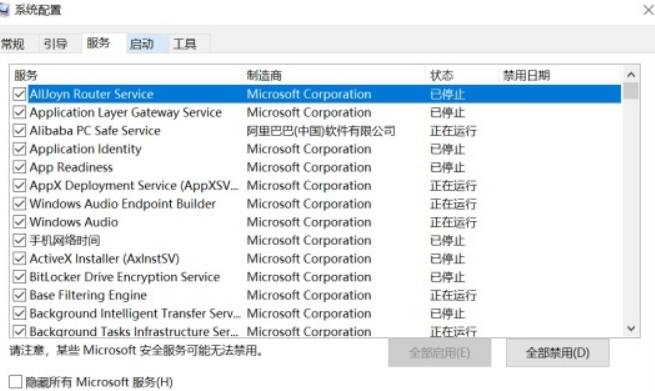655x391 pixels.
Task: Select the Application Identity service row
Action: [x=316, y=149]
